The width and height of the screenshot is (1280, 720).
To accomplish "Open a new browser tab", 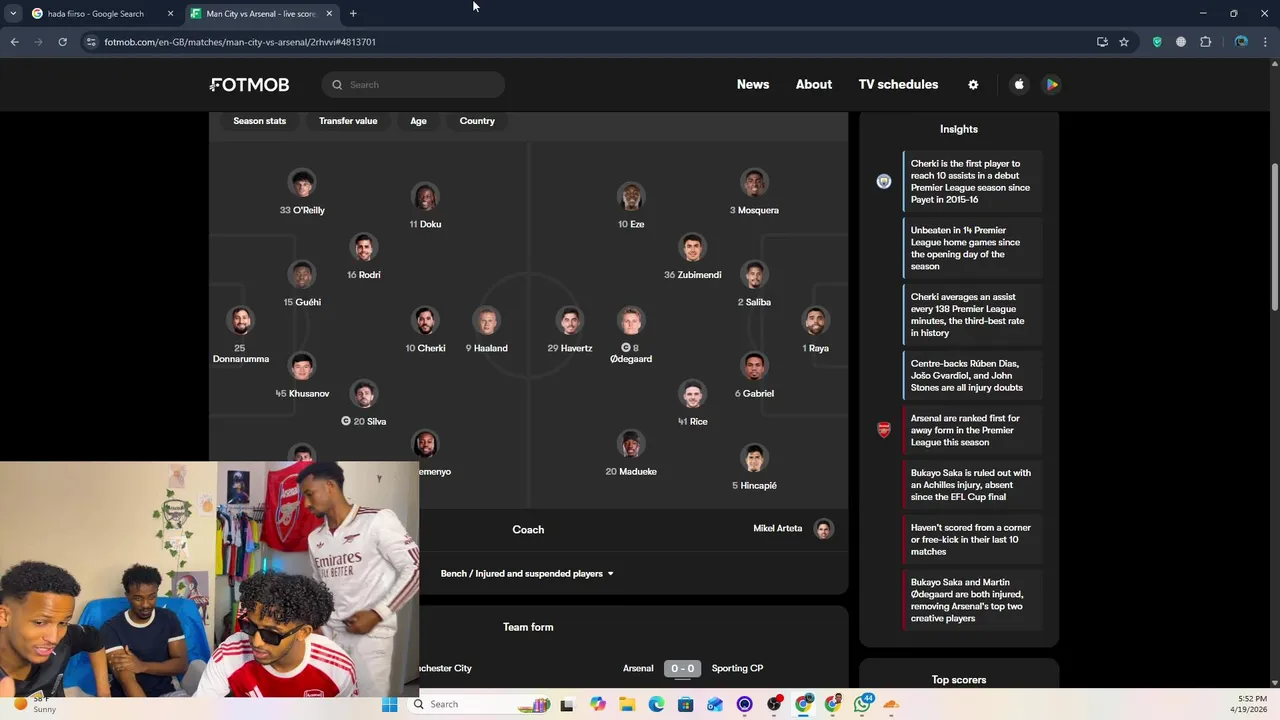I will (353, 13).
